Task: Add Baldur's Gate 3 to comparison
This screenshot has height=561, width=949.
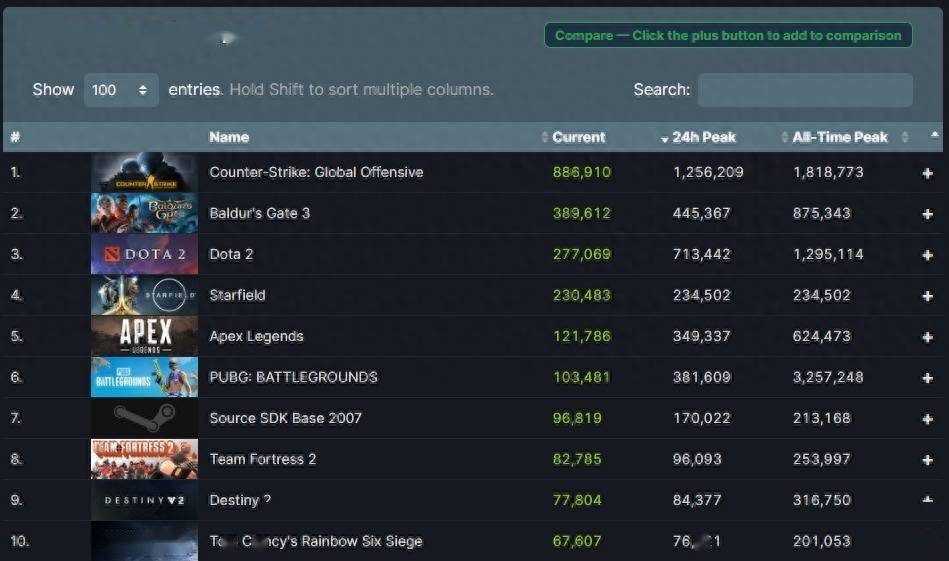Action: pyautogui.click(x=927, y=214)
